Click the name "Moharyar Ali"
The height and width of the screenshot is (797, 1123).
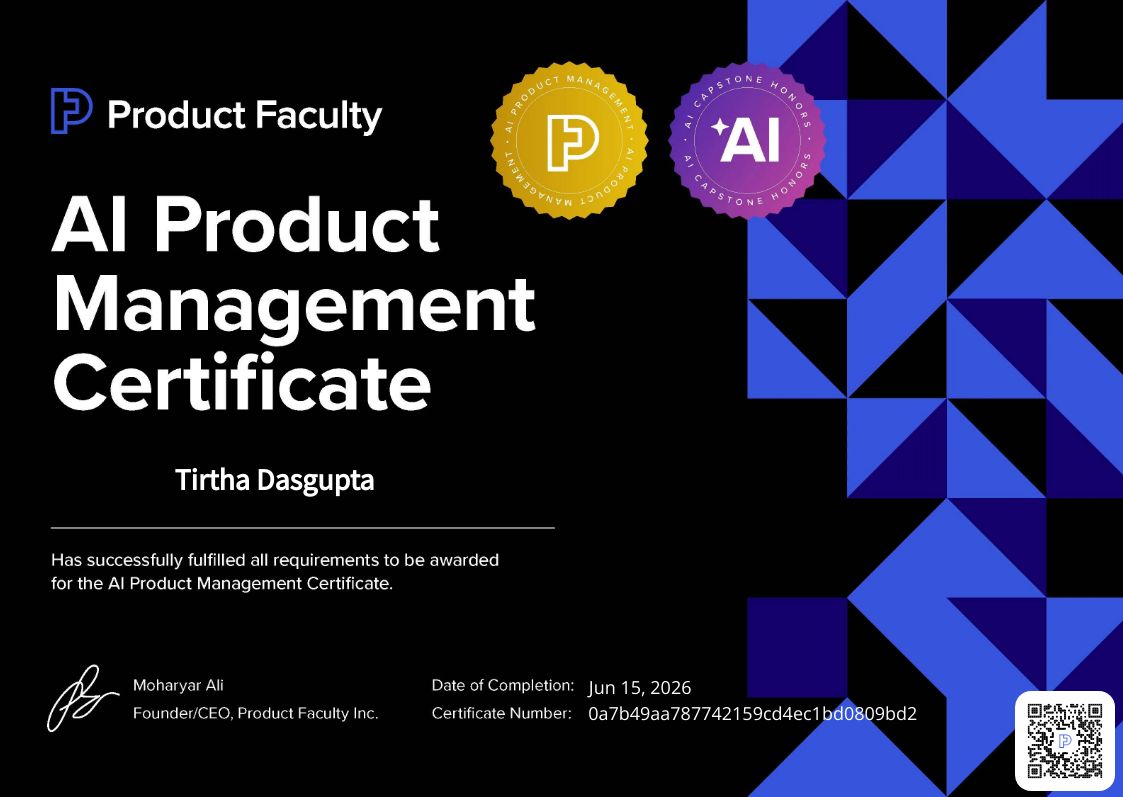click(x=178, y=685)
